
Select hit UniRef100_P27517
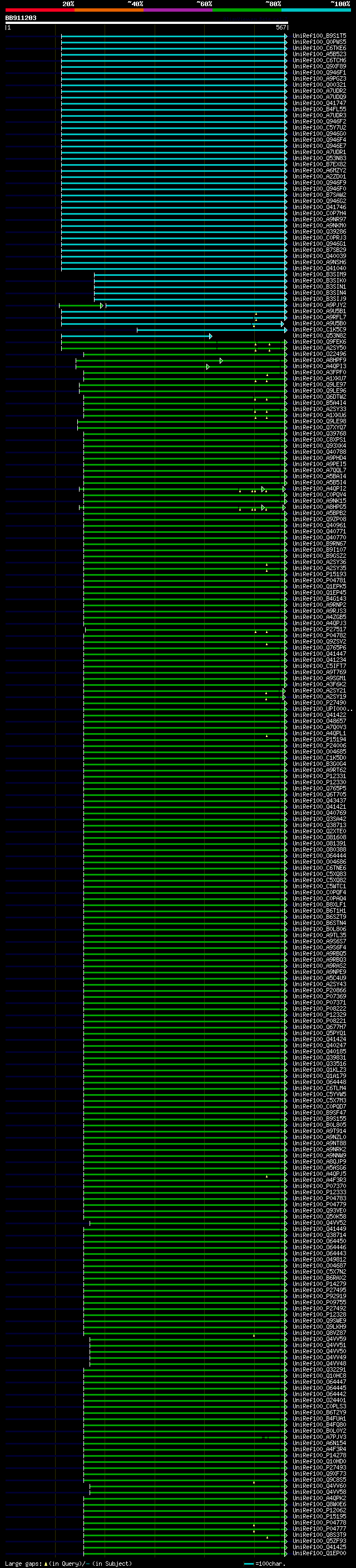click(x=319, y=630)
